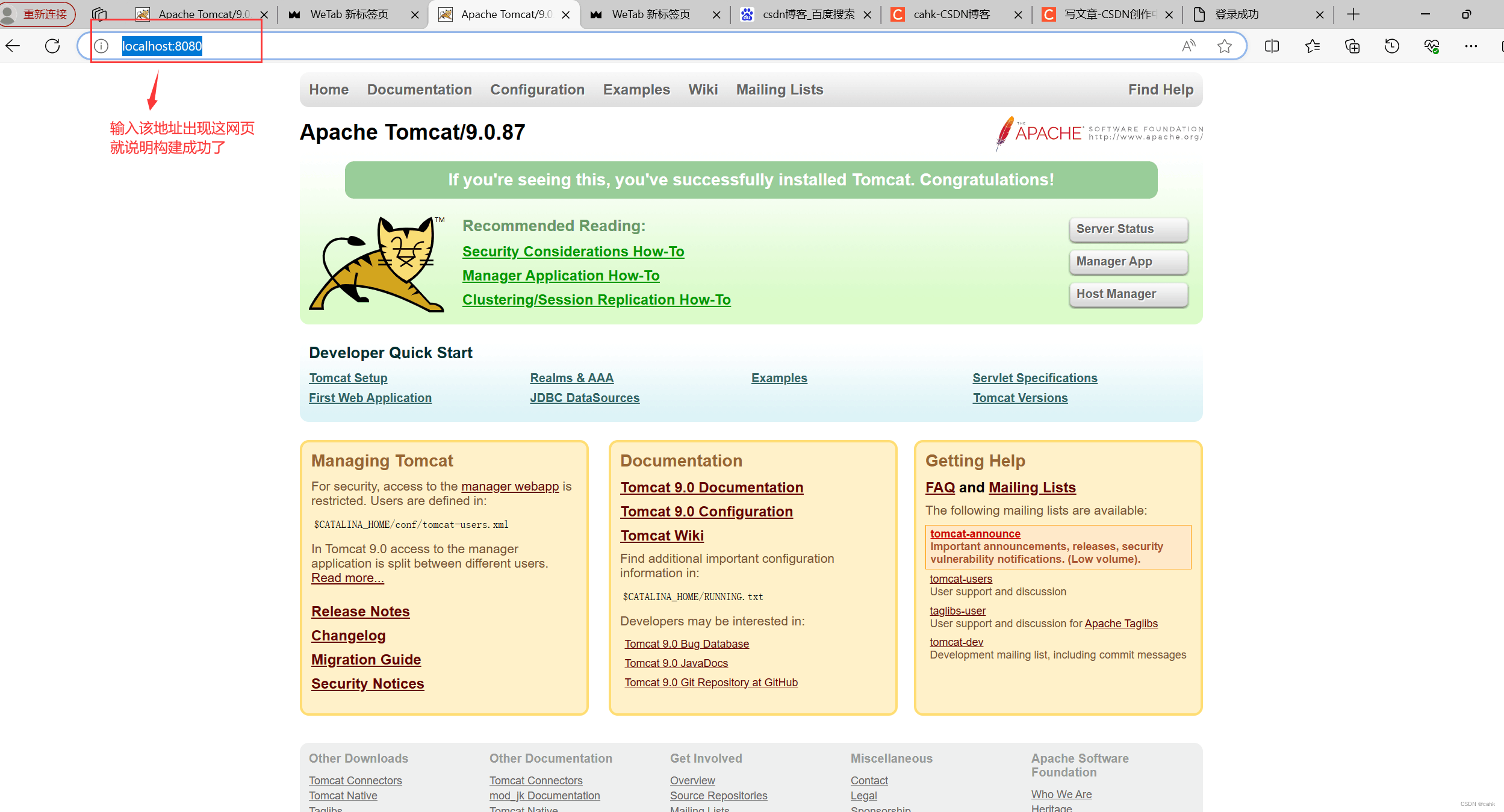Open a new browser tab
Viewport: 1504px width, 812px height.
pos(1353,14)
